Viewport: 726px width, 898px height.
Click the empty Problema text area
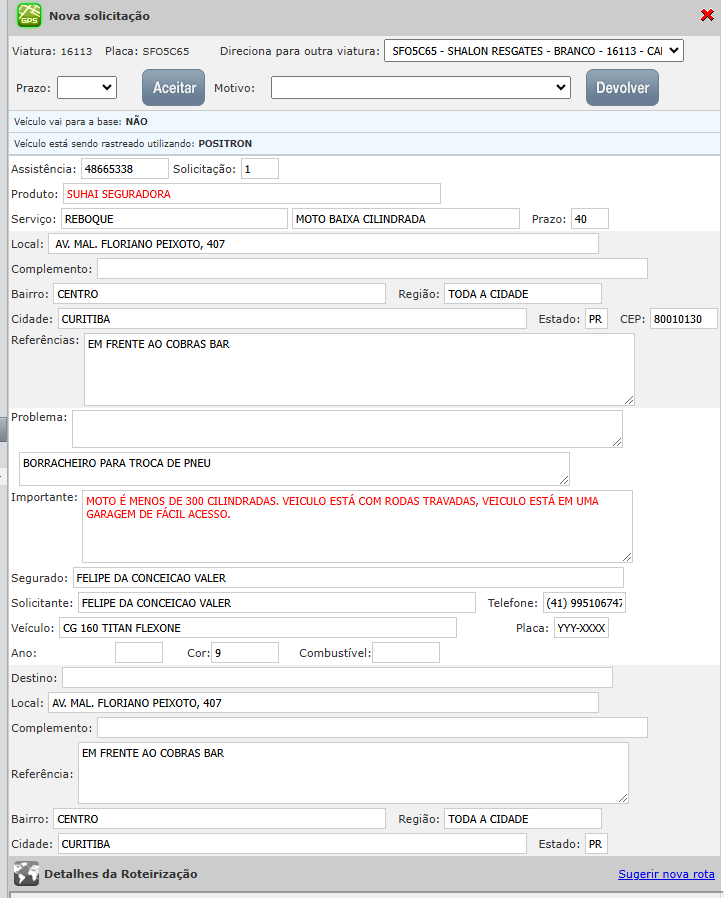[x=346, y=428]
